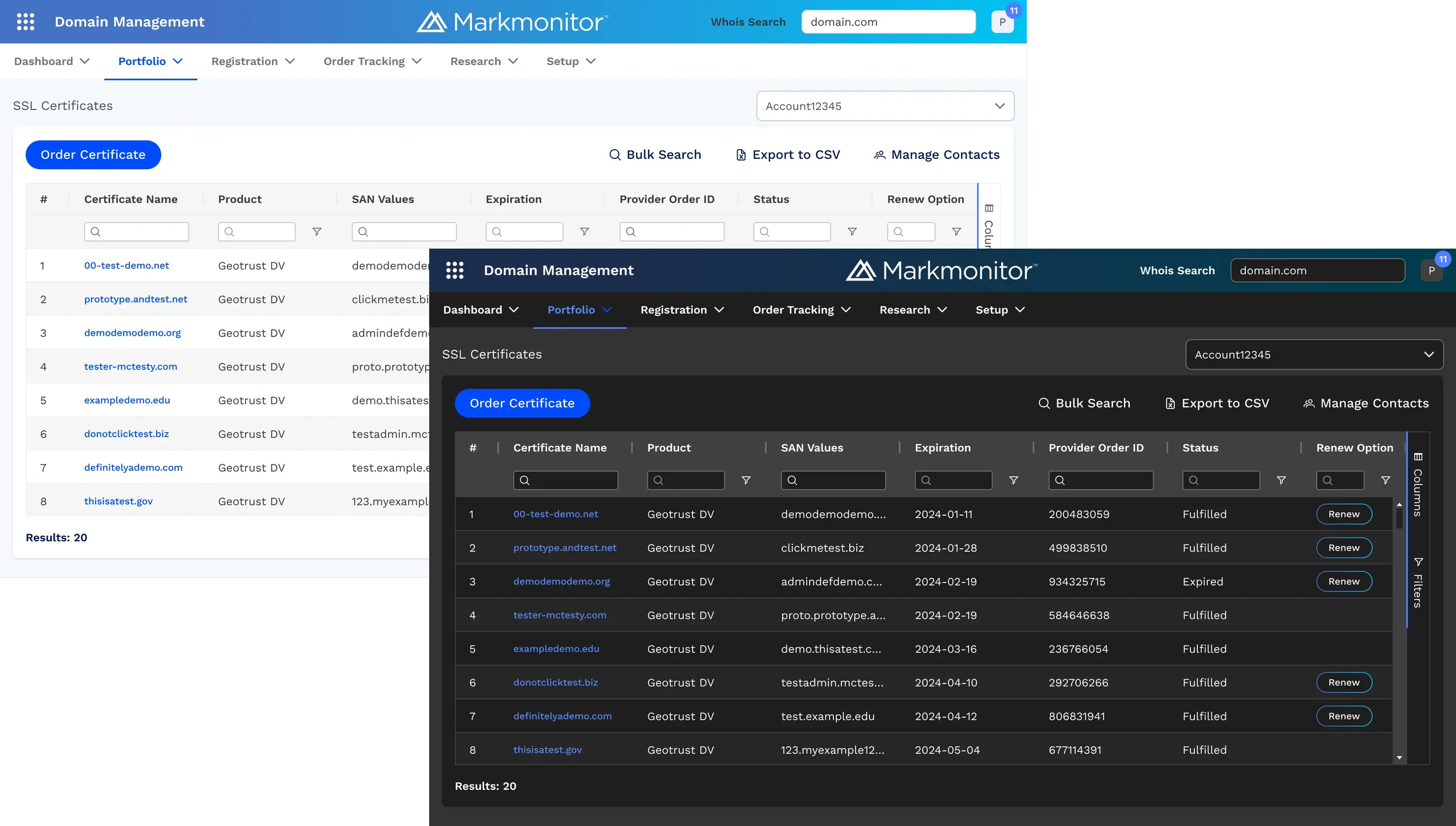Expand the Account12345 dropdown in light theme
Image resolution: width=1456 pixels, height=826 pixels.
click(x=885, y=106)
